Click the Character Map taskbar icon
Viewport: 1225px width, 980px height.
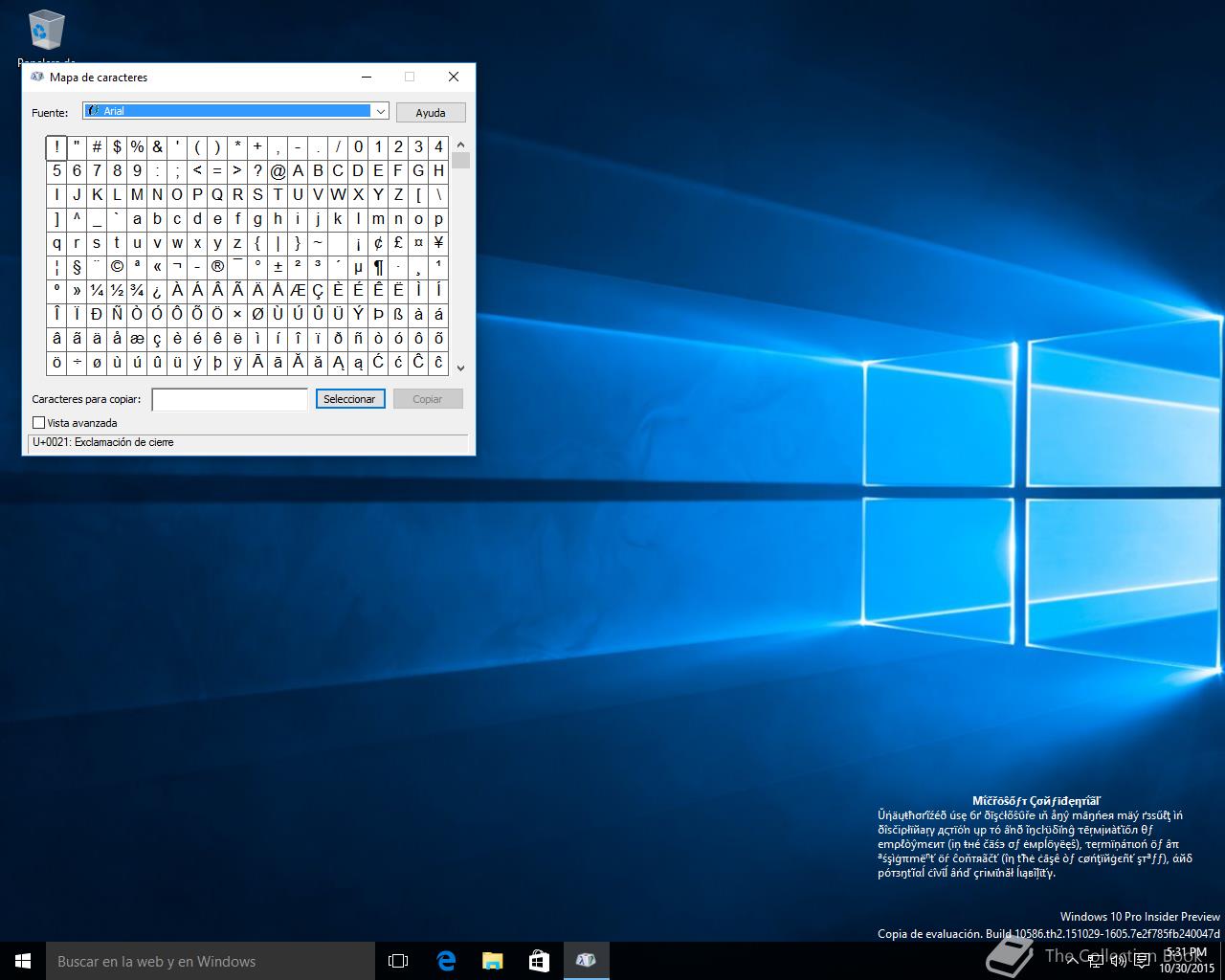[586, 961]
